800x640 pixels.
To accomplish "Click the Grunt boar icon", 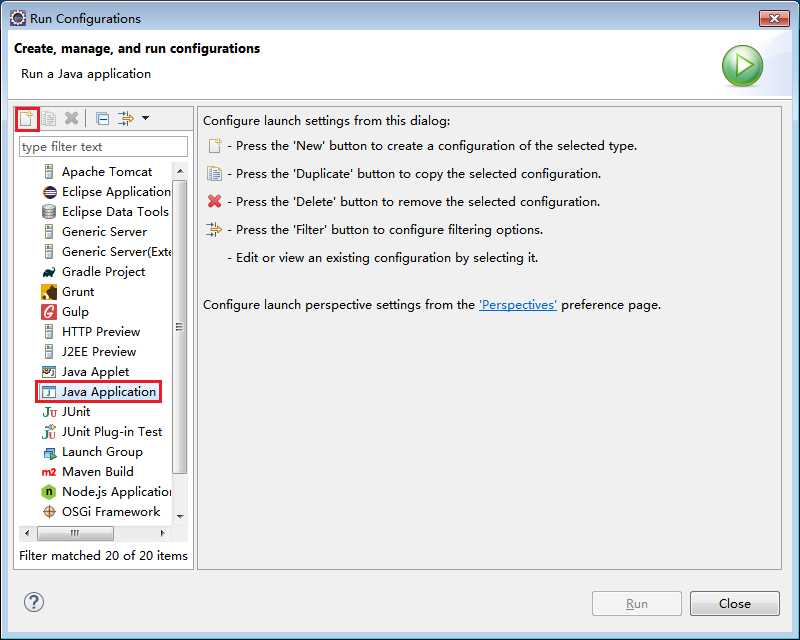I will [x=49, y=292].
